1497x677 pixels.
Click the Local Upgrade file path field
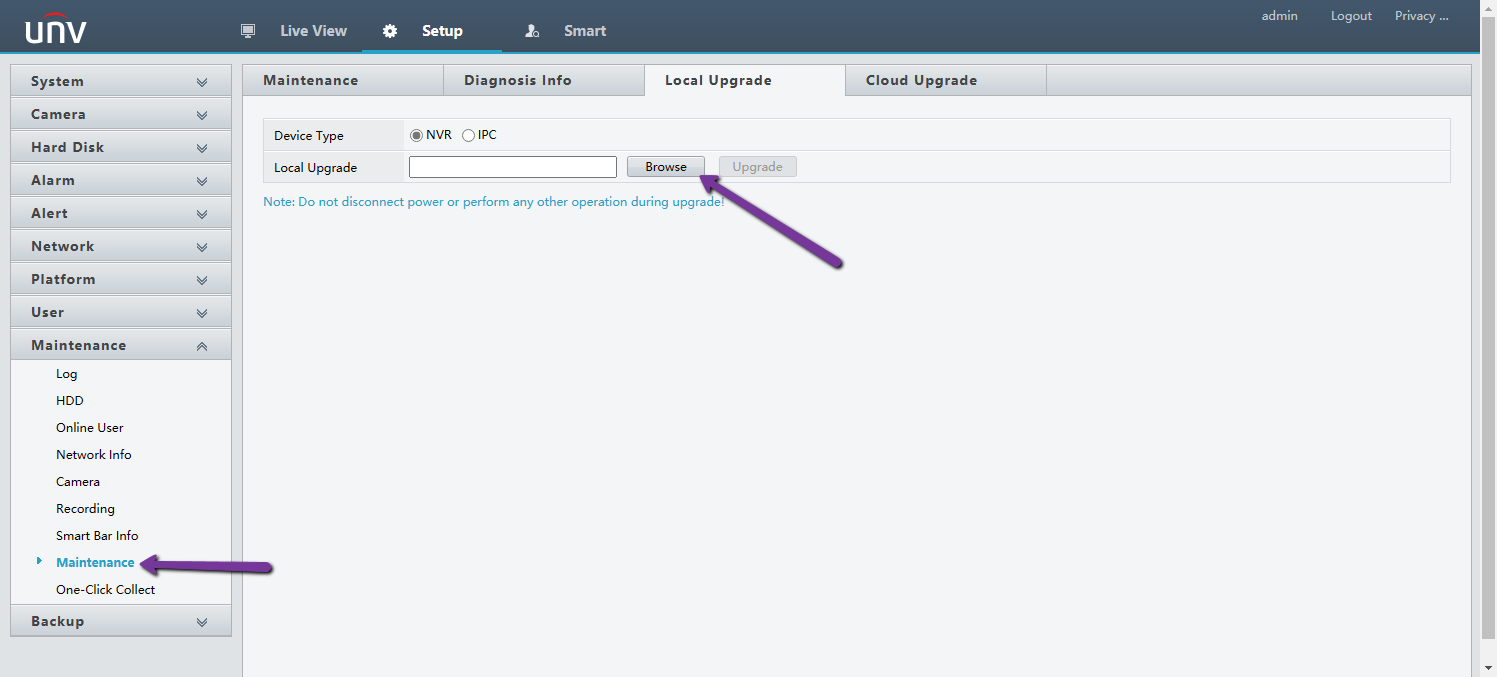[512, 167]
